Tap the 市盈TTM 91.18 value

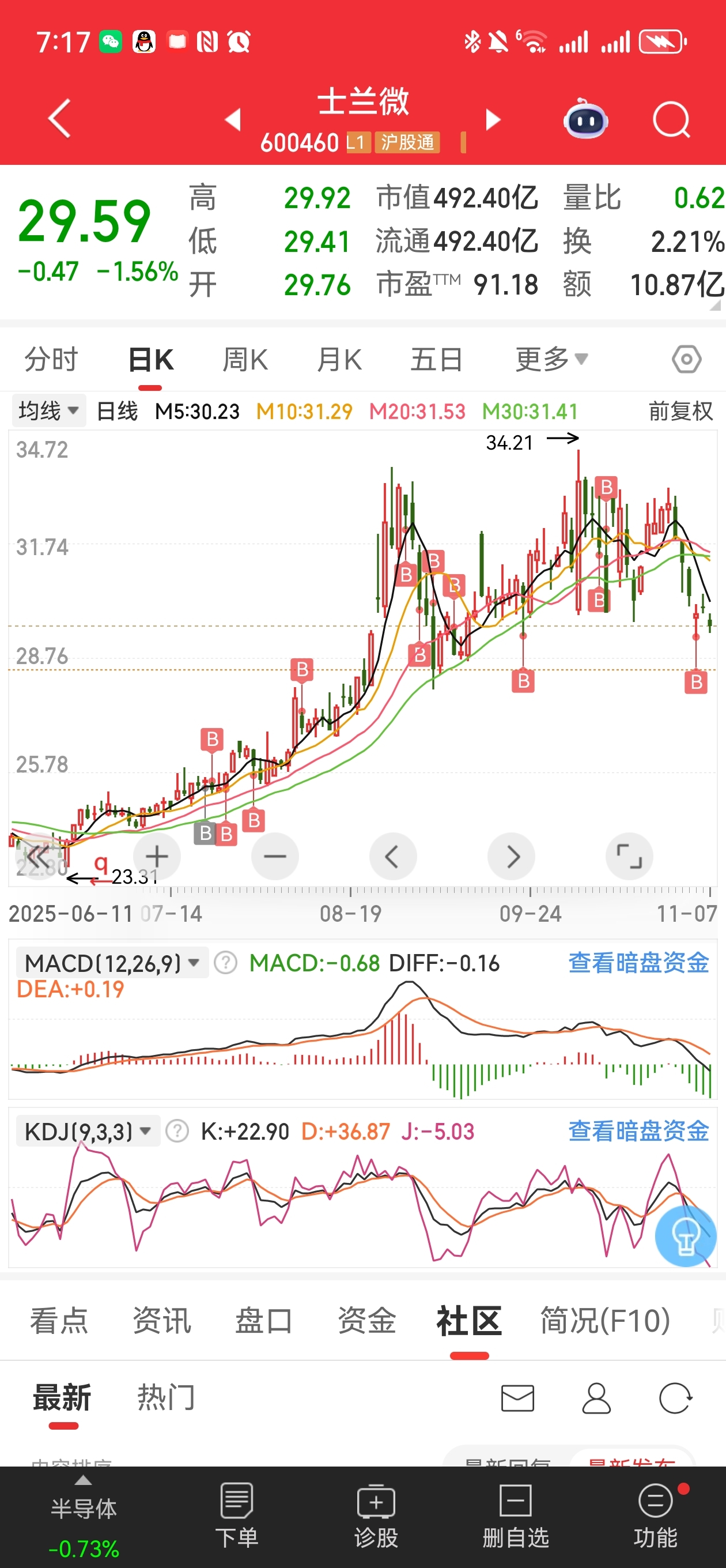pyautogui.click(x=457, y=285)
